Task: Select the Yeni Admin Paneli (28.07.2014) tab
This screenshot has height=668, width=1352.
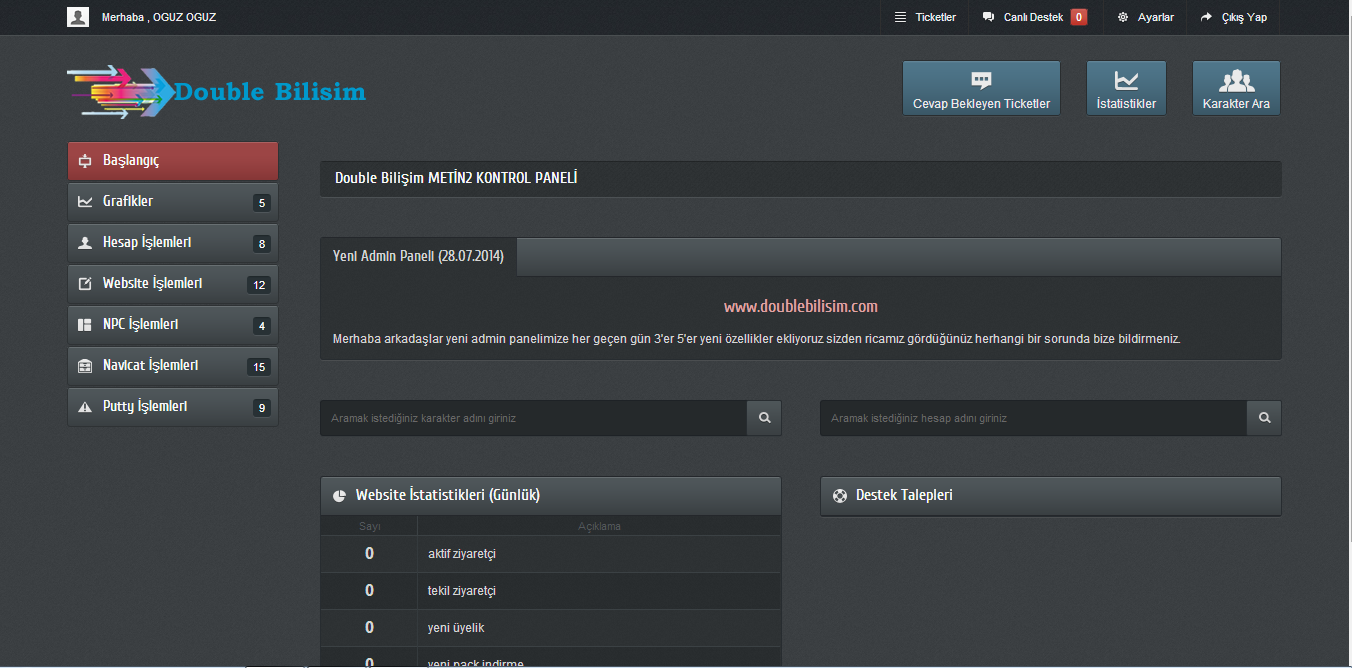Action: (418, 257)
